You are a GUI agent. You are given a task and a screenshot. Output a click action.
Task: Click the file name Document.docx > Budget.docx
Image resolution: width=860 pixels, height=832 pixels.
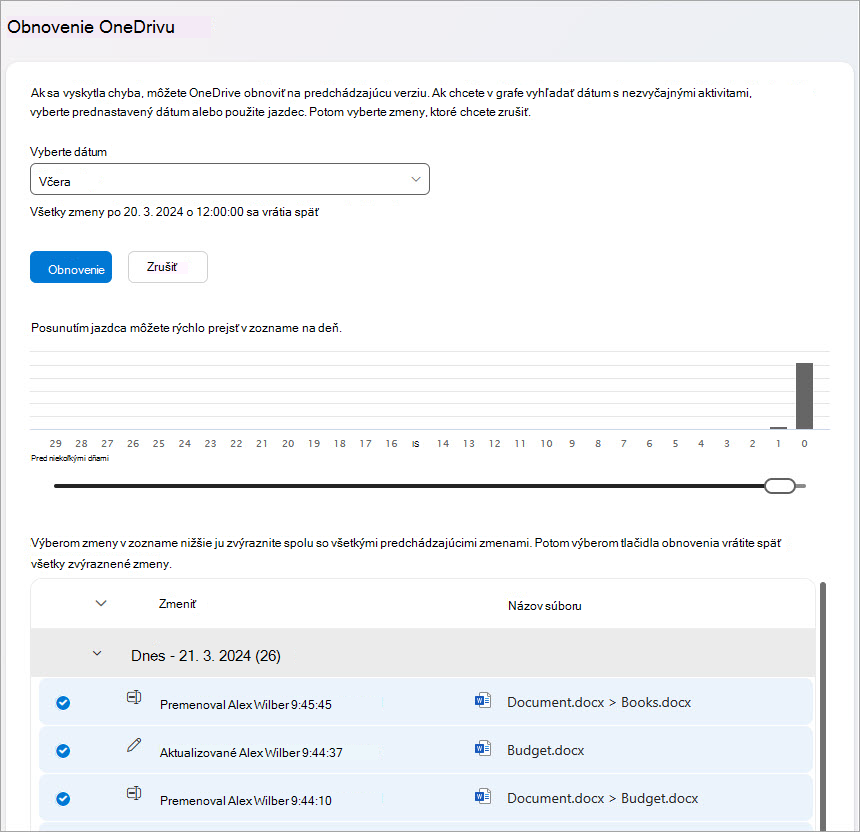click(602, 799)
